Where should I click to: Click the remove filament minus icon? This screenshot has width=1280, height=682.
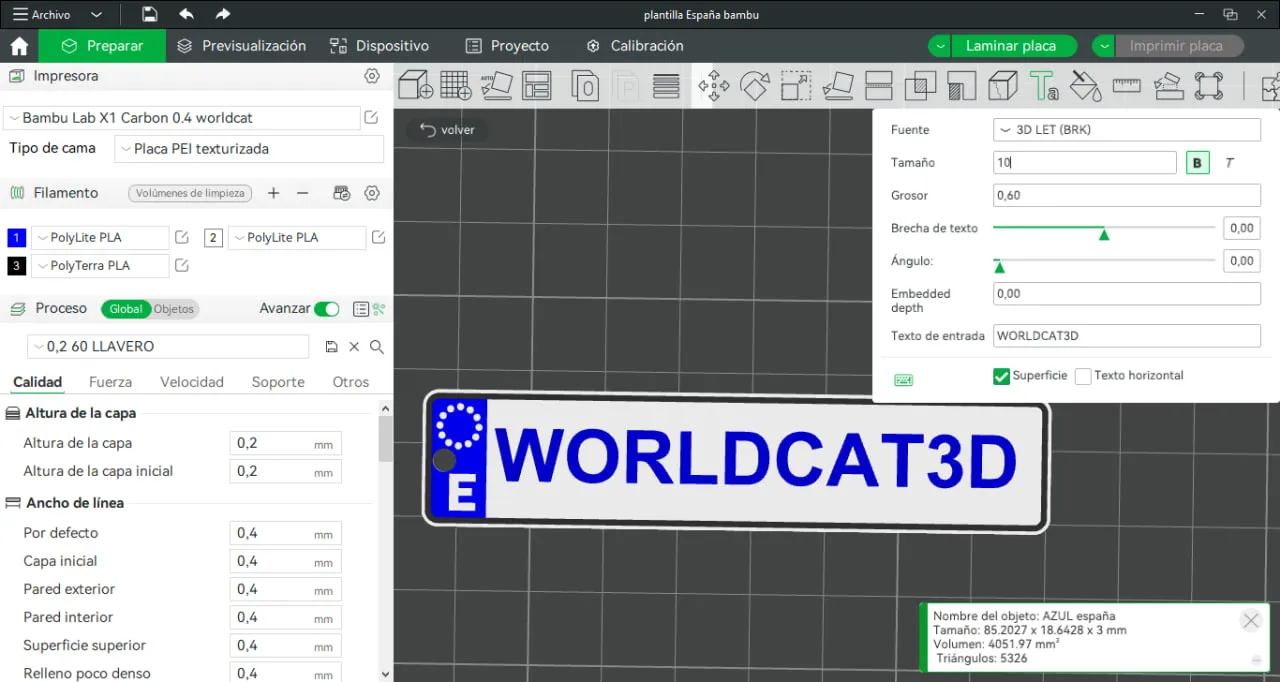[x=303, y=193]
